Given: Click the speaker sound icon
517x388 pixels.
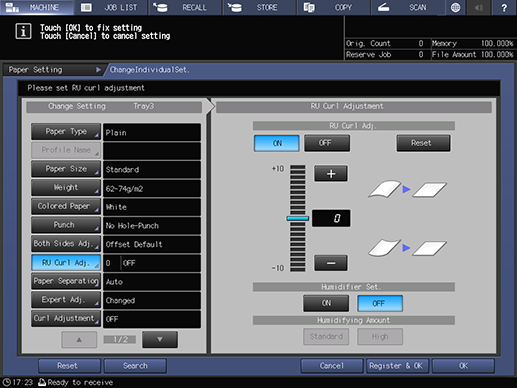Looking at the screenshot, I should click(479, 7).
